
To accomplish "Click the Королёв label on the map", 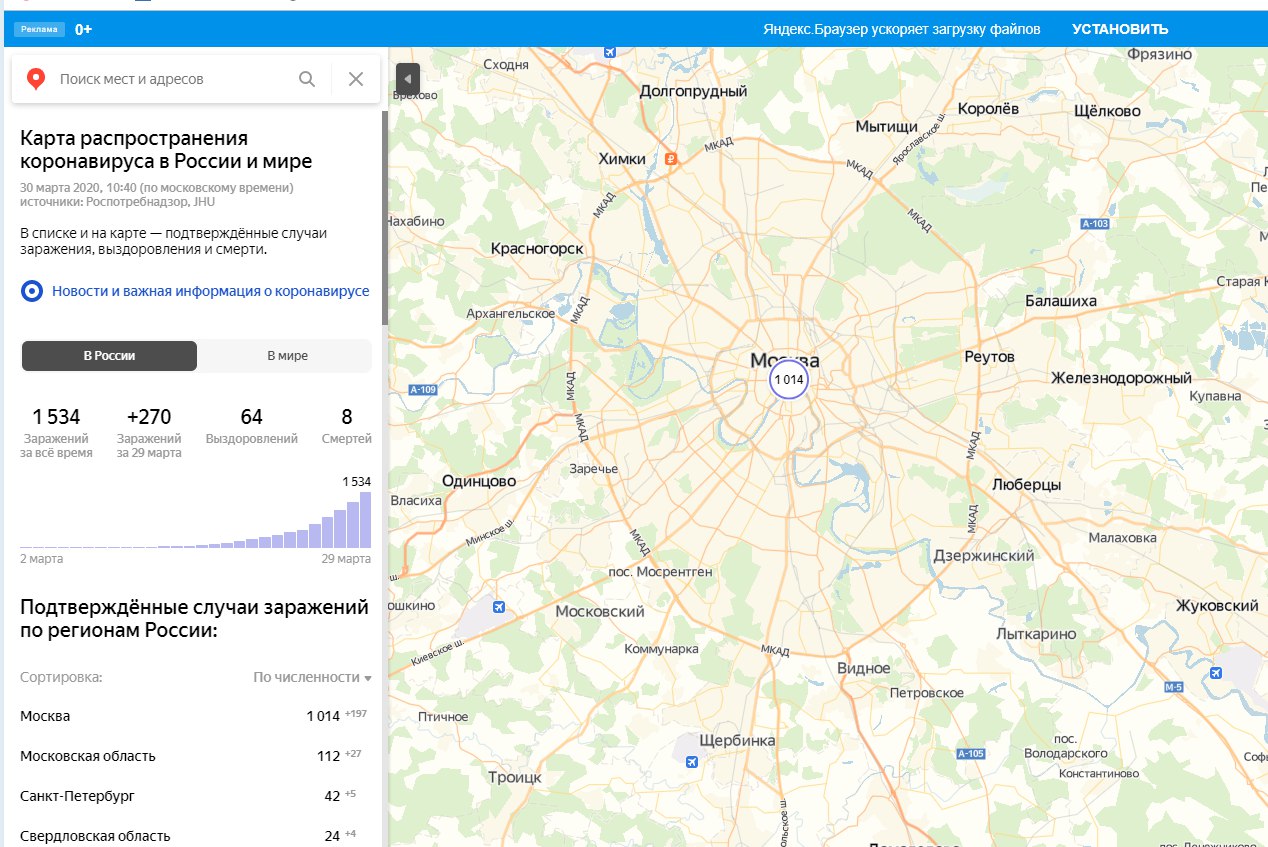I will 988,108.
